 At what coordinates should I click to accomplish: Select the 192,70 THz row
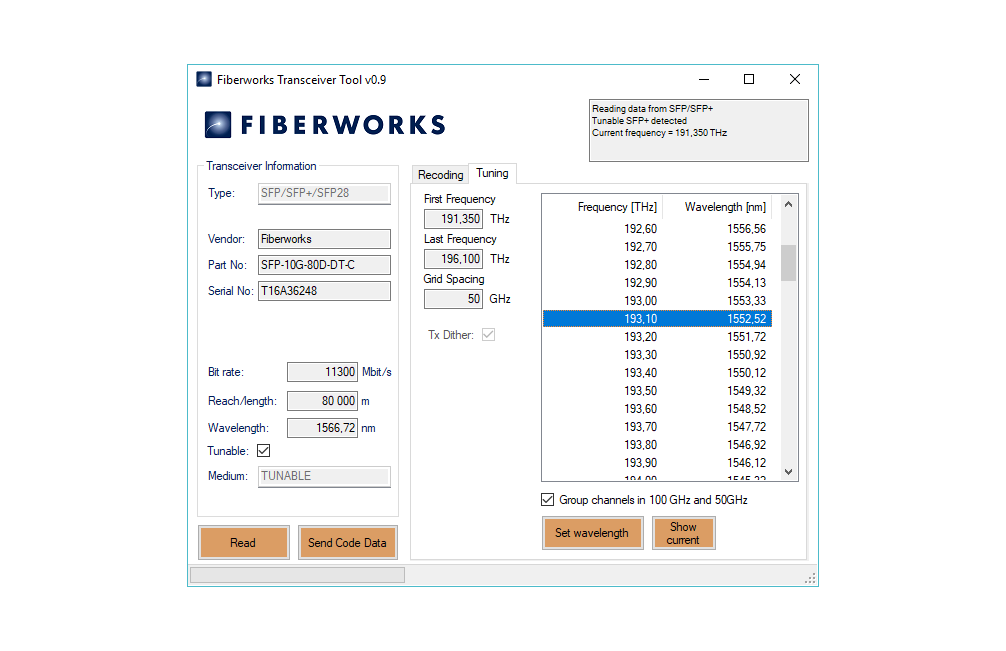657,247
